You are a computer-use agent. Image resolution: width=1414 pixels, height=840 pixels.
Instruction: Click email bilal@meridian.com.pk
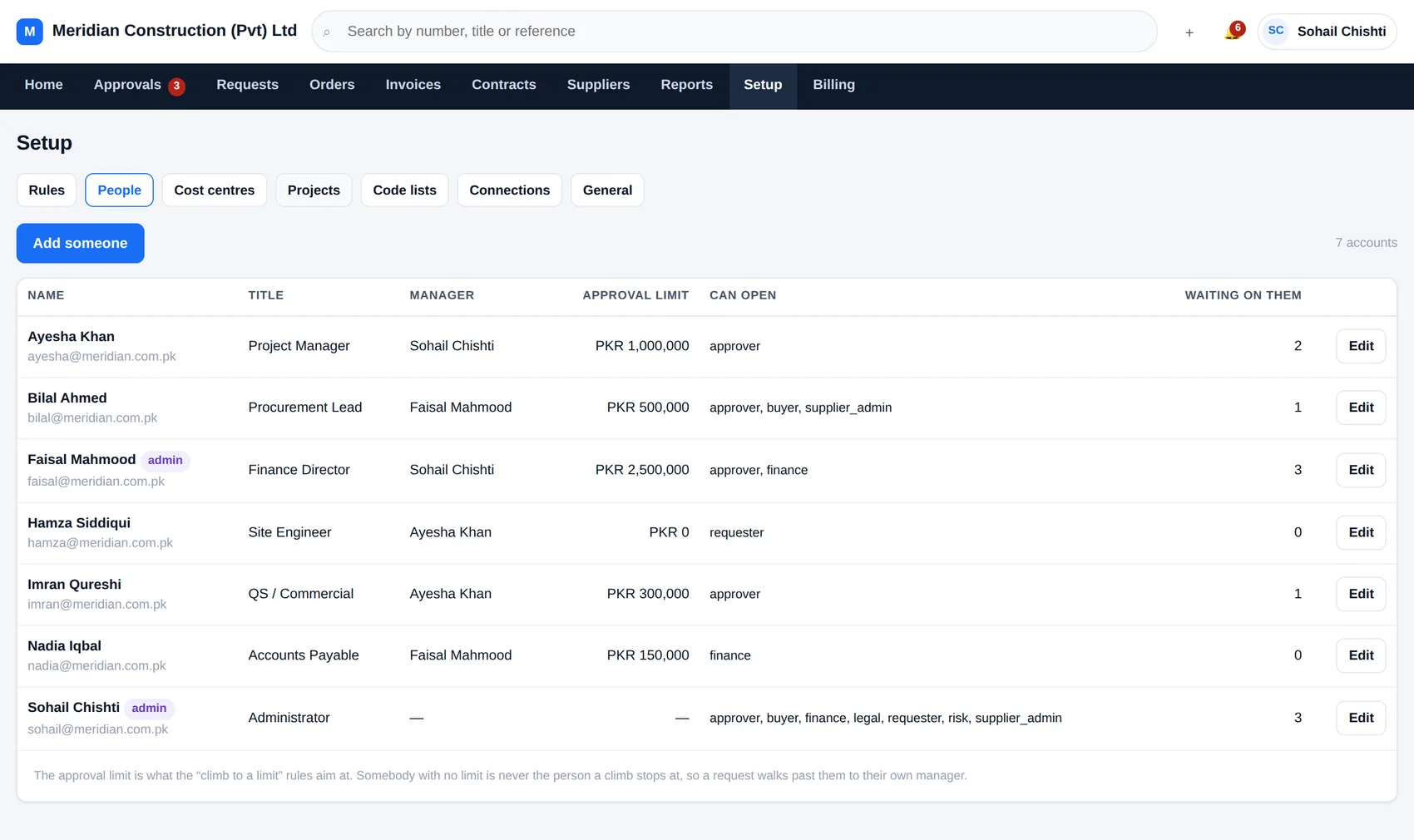click(x=92, y=418)
